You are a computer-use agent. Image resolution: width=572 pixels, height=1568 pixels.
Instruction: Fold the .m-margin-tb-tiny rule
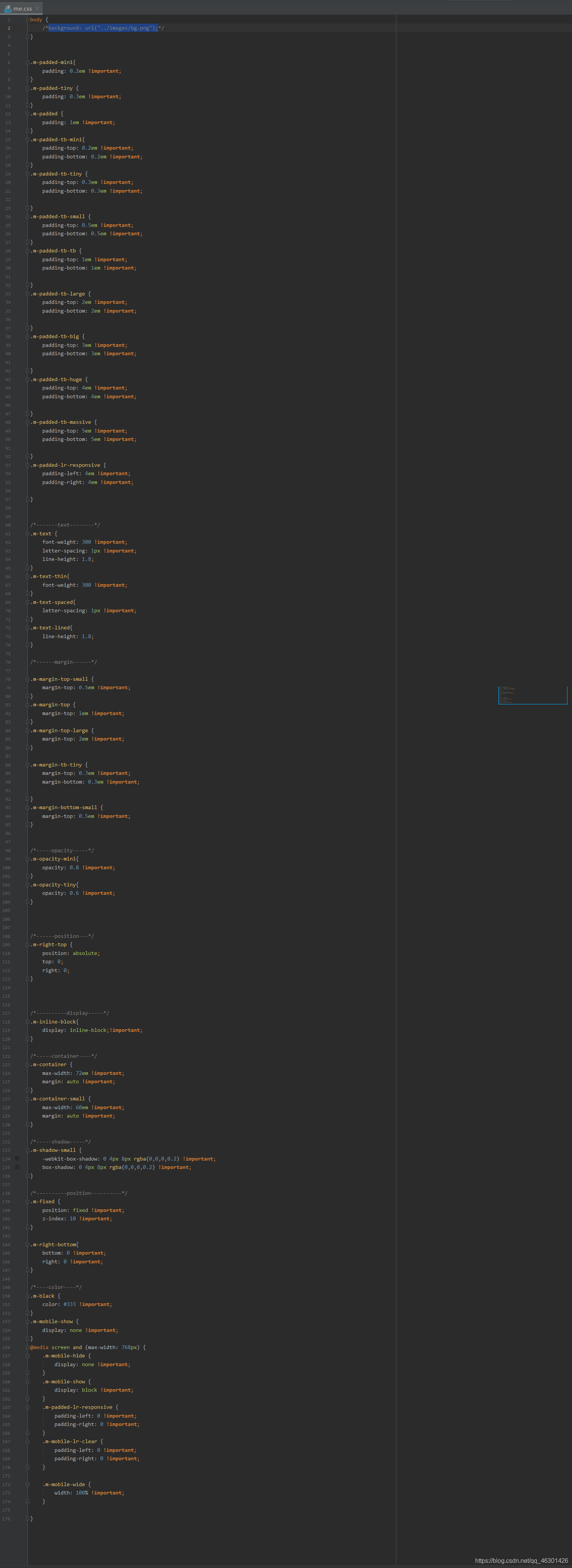pos(27,765)
